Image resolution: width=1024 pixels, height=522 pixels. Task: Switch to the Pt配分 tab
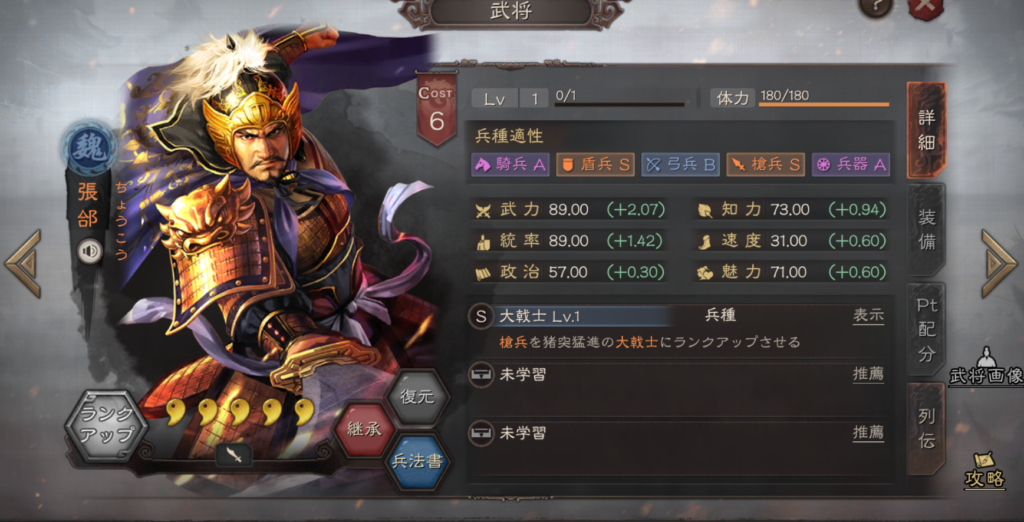point(926,330)
